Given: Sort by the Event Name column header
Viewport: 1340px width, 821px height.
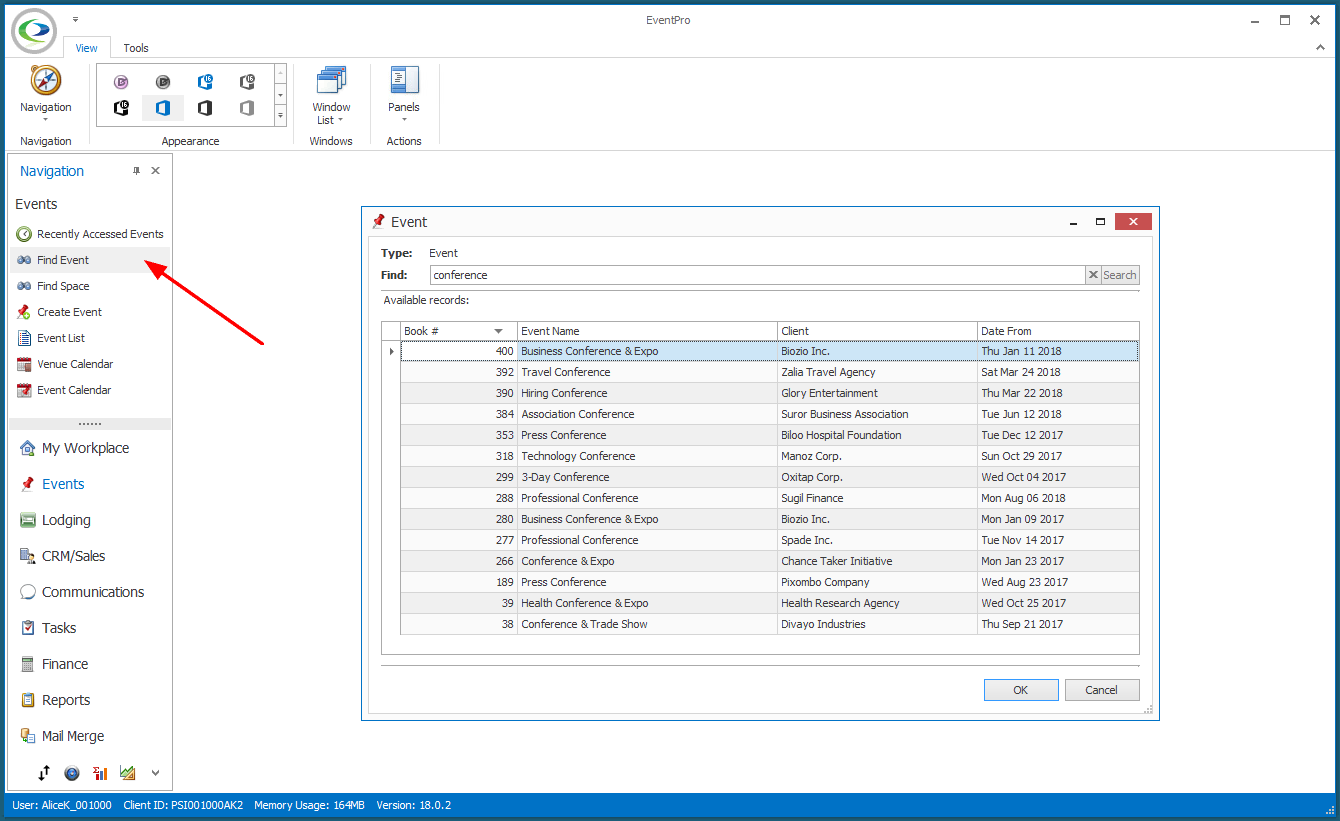Looking at the screenshot, I should point(647,331).
